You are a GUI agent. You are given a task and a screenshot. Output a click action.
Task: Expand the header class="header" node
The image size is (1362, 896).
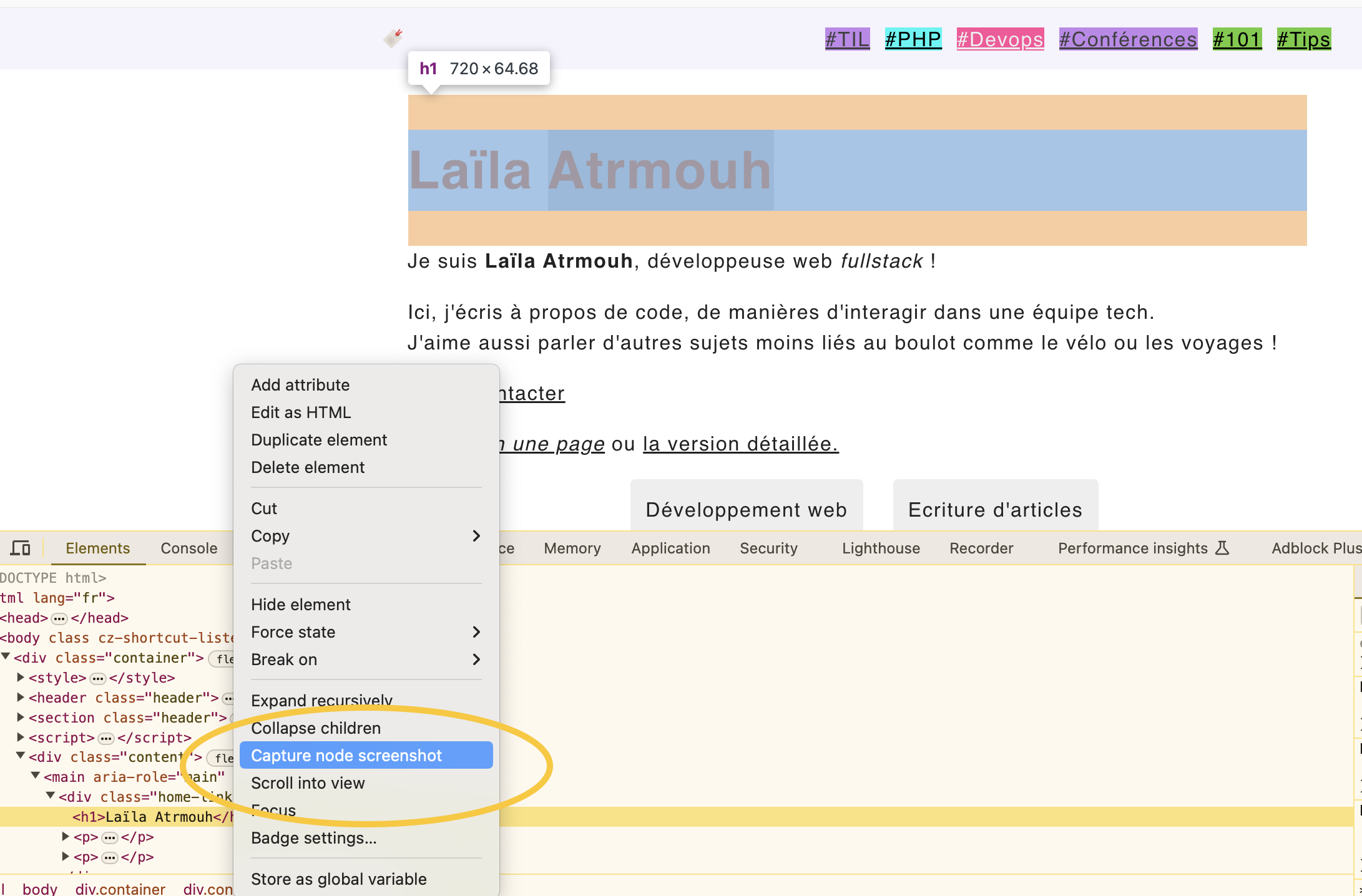pos(21,697)
